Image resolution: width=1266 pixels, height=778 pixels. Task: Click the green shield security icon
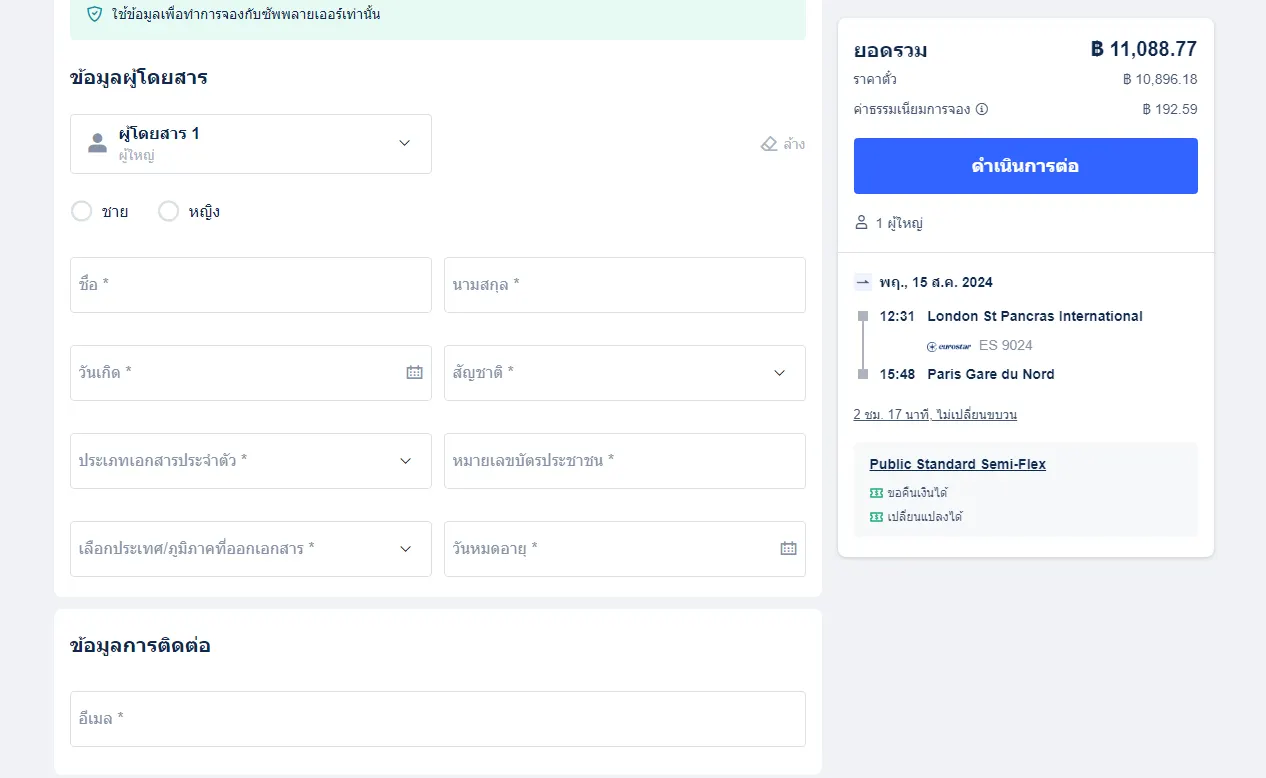95,14
